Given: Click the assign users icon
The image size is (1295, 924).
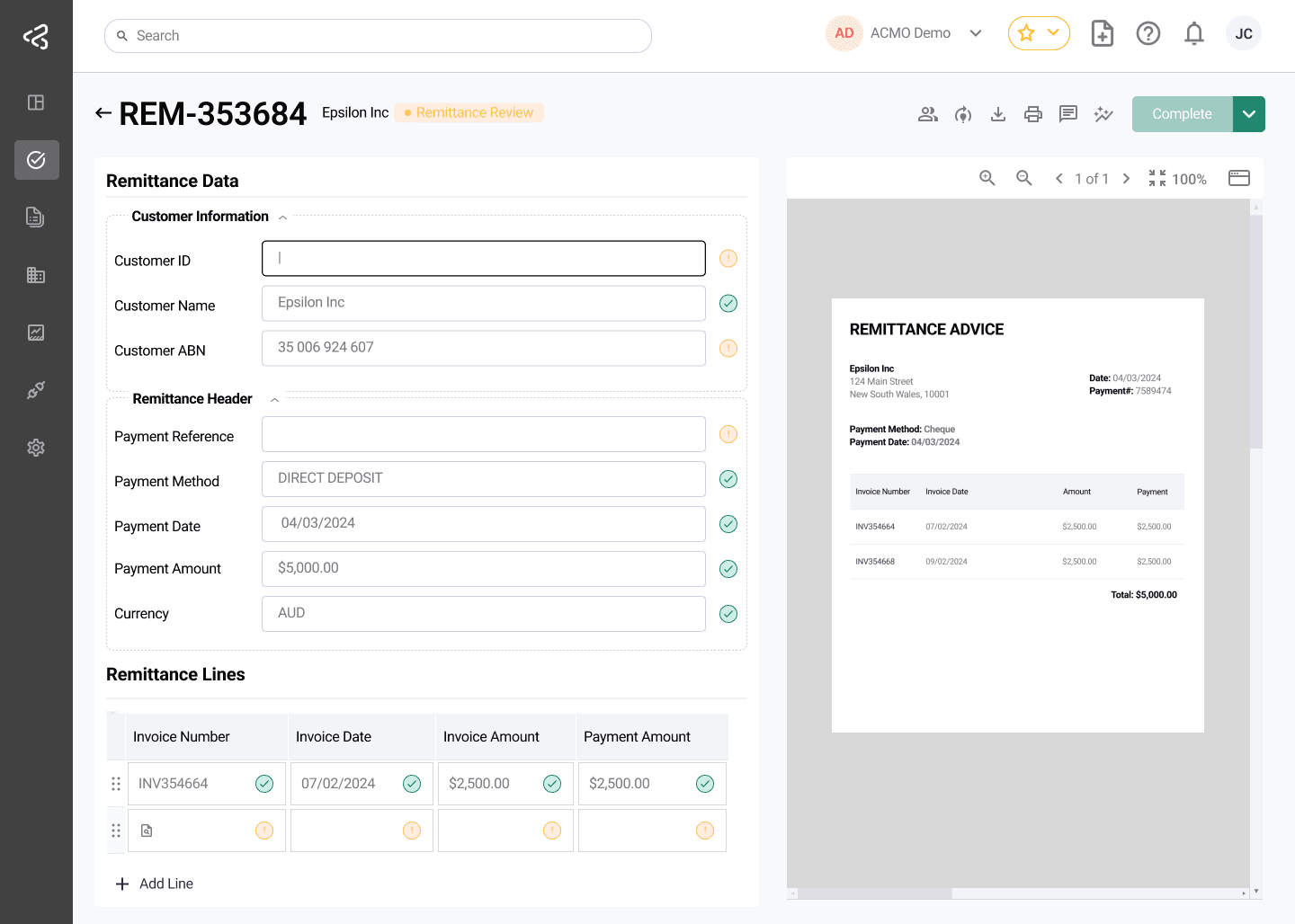Looking at the screenshot, I should click(x=928, y=114).
